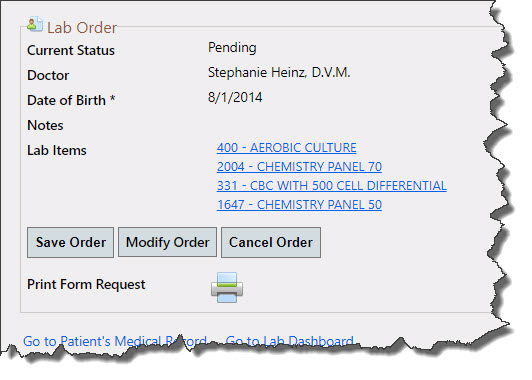Open the 2004 - CHEMISTRY PANEL 70 link
The width and height of the screenshot is (532, 380).
point(299,167)
